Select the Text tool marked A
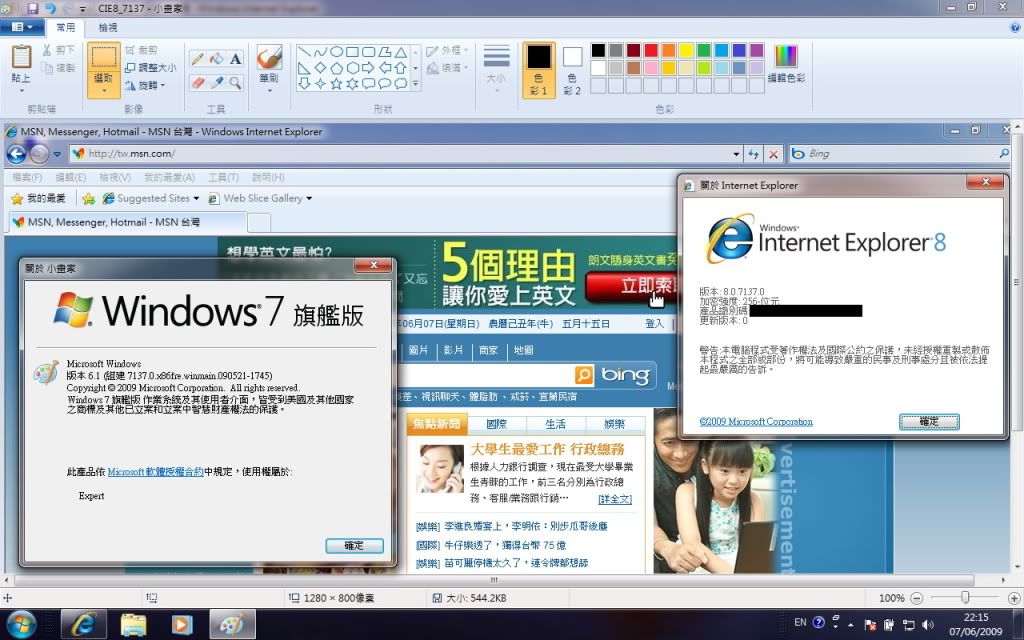Image resolution: width=1024 pixels, height=640 pixels. [x=235, y=59]
